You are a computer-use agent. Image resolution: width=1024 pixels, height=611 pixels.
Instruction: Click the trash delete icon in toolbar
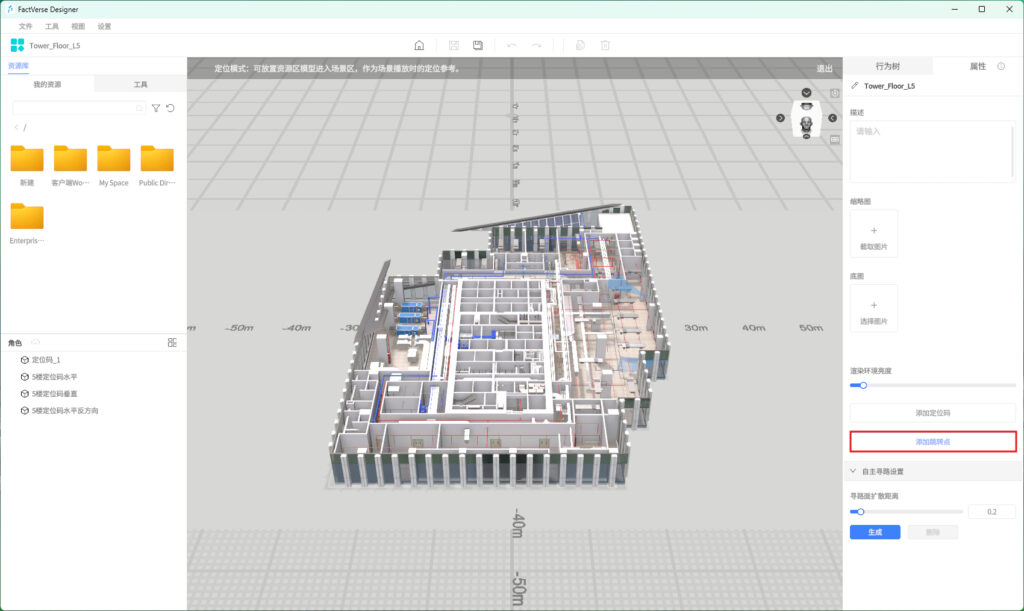(605, 45)
